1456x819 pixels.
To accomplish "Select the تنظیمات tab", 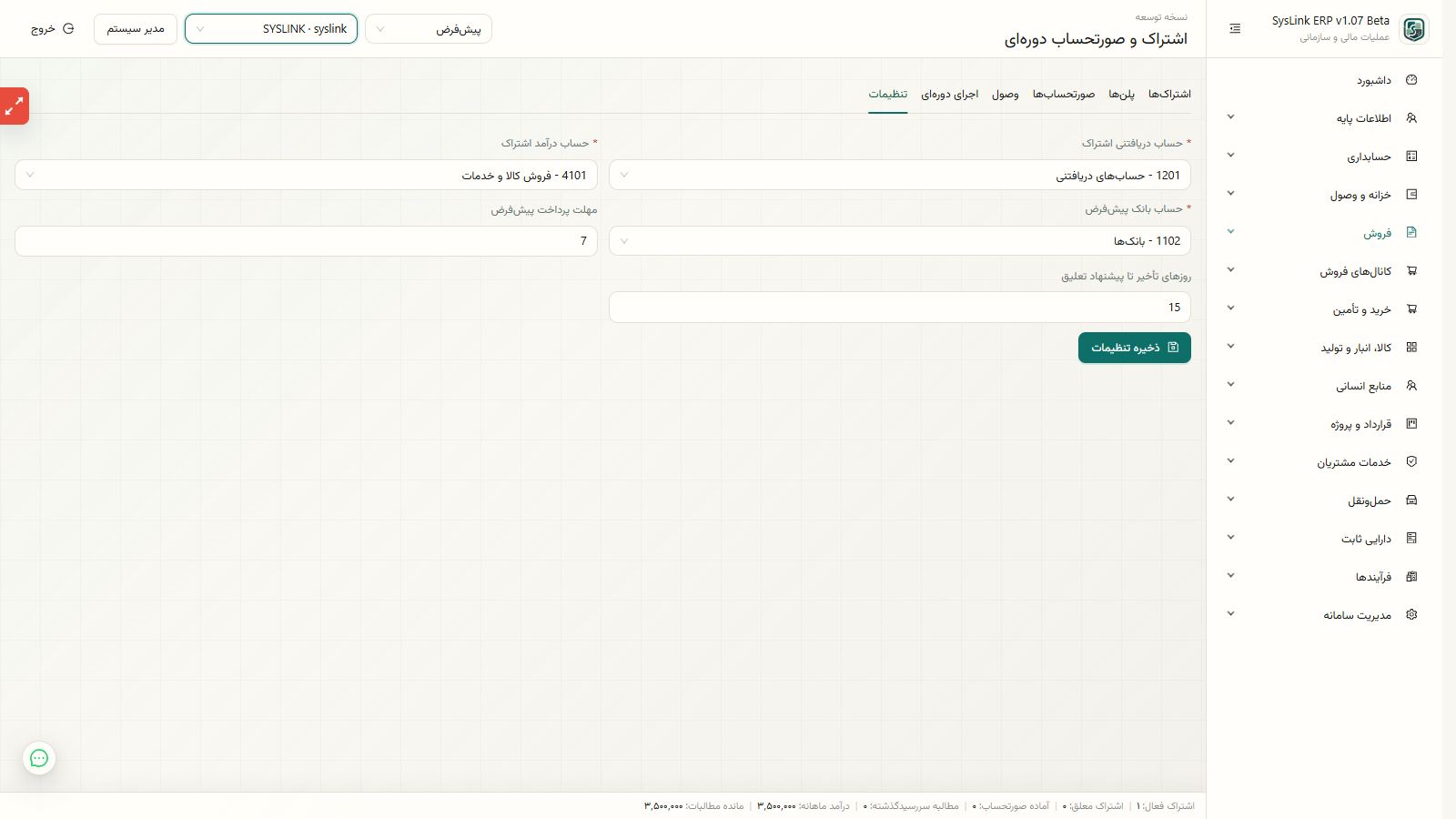I will pyautogui.click(x=887, y=94).
